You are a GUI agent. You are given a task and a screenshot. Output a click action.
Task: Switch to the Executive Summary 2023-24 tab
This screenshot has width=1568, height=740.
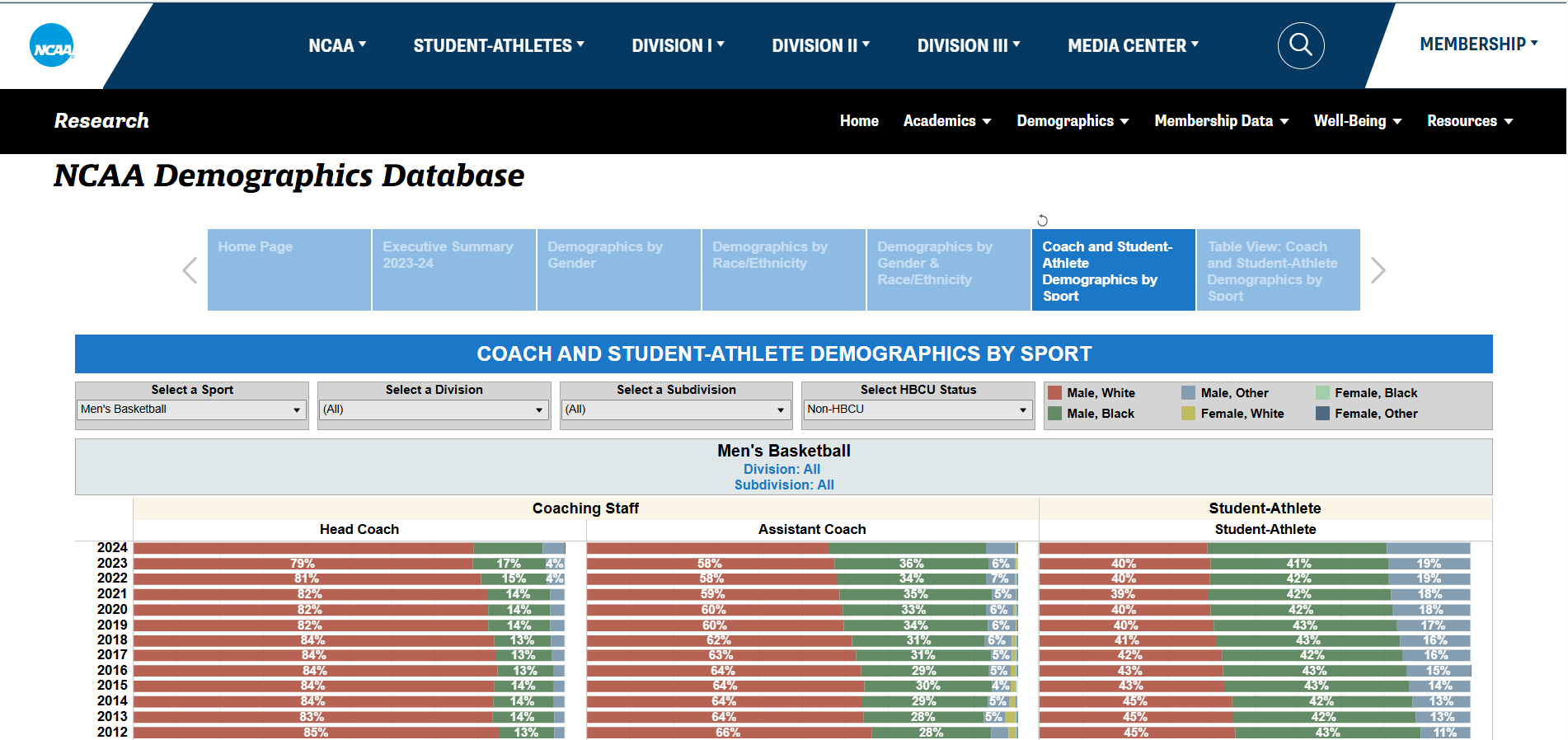point(454,269)
